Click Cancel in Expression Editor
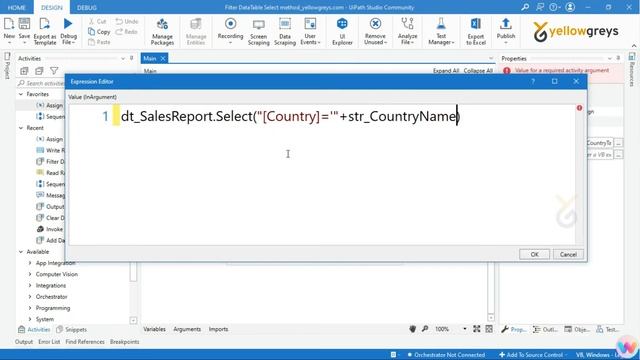 tap(568, 254)
